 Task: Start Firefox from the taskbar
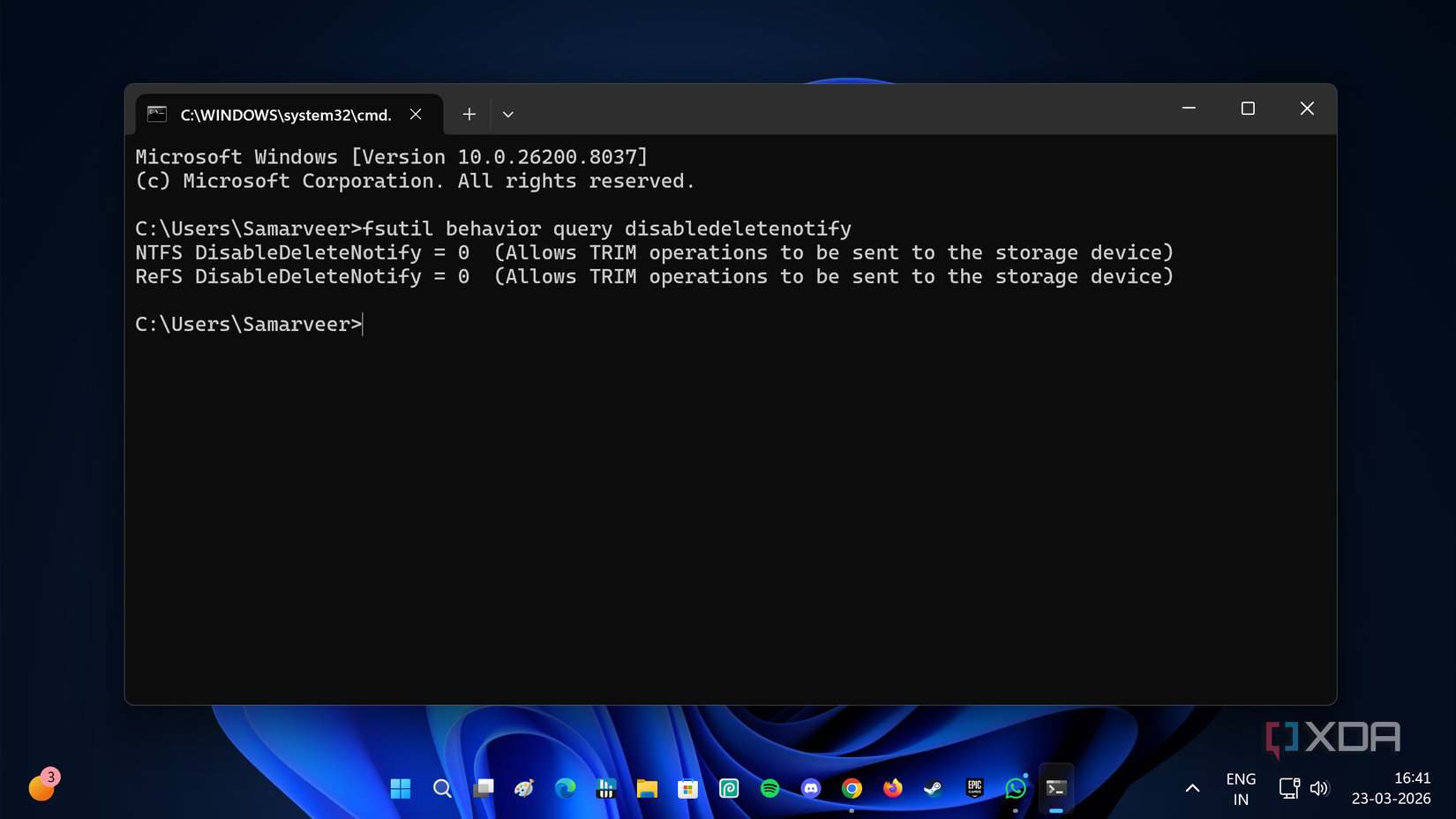click(891, 788)
